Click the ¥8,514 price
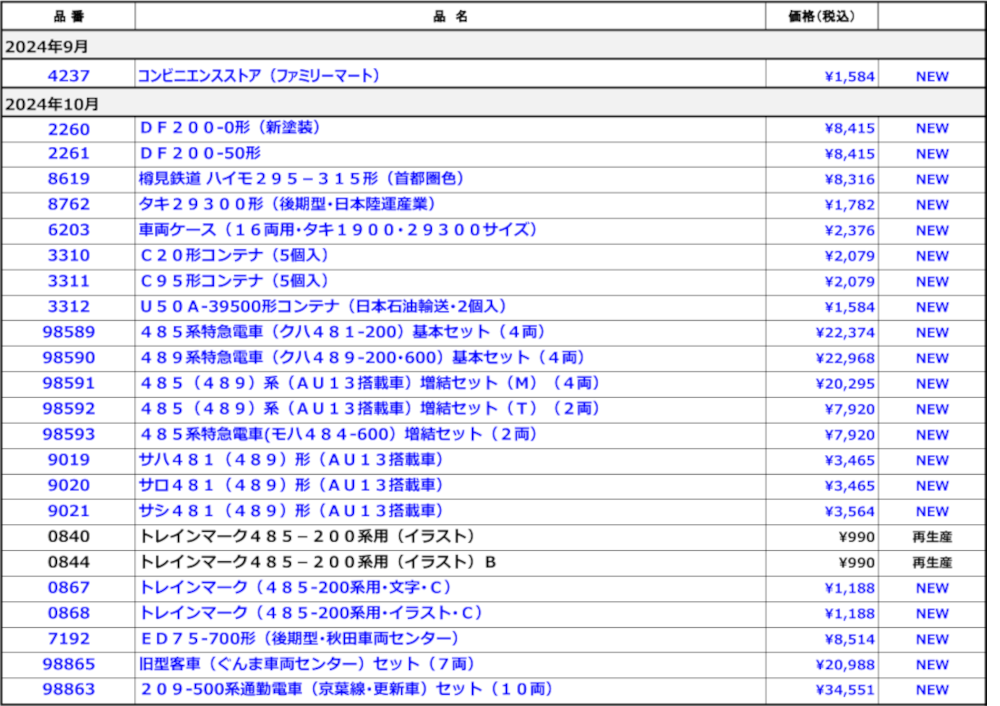The image size is (1000, 706). 849,639
